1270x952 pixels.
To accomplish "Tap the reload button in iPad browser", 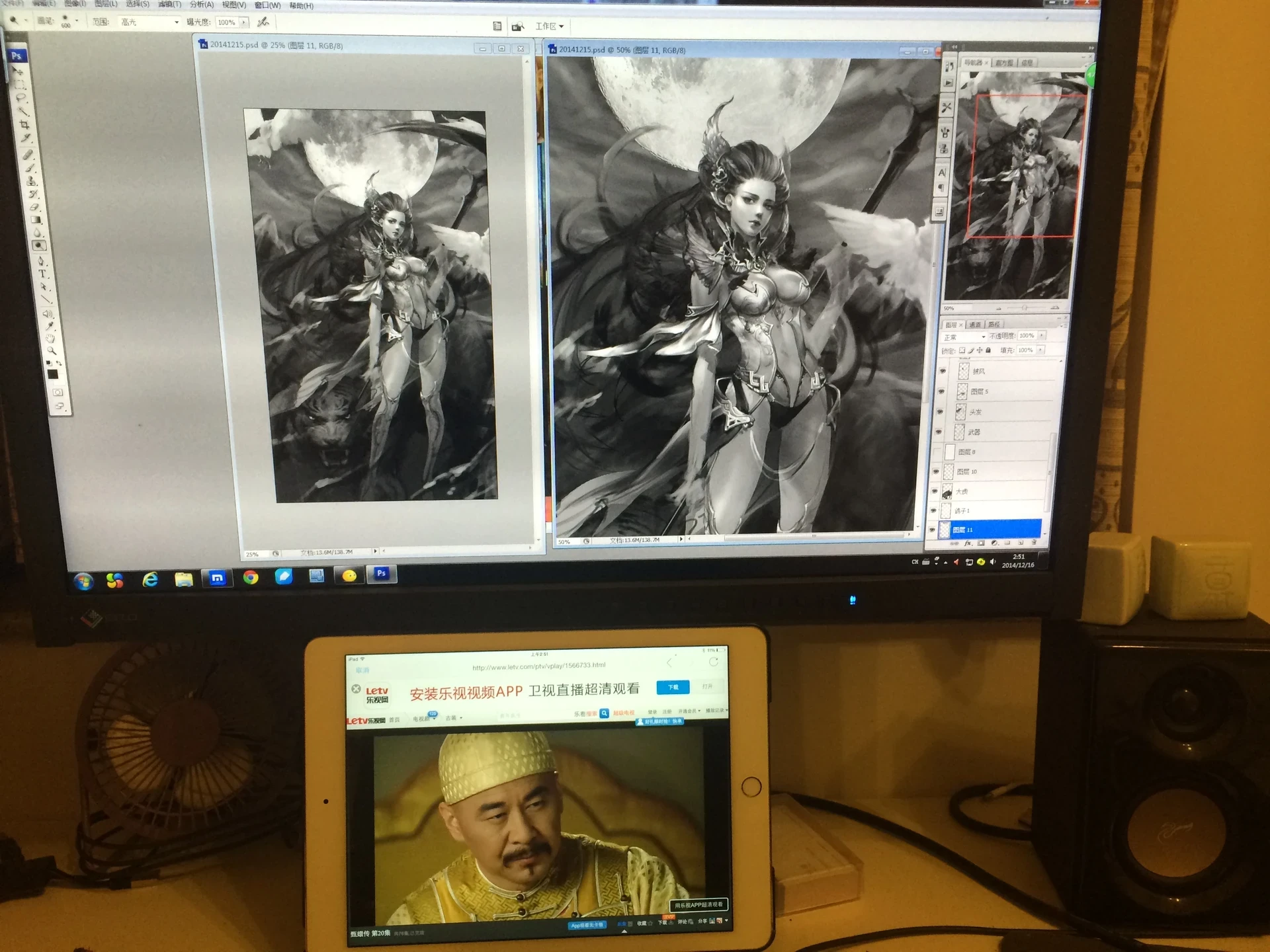I will point(713,662).
